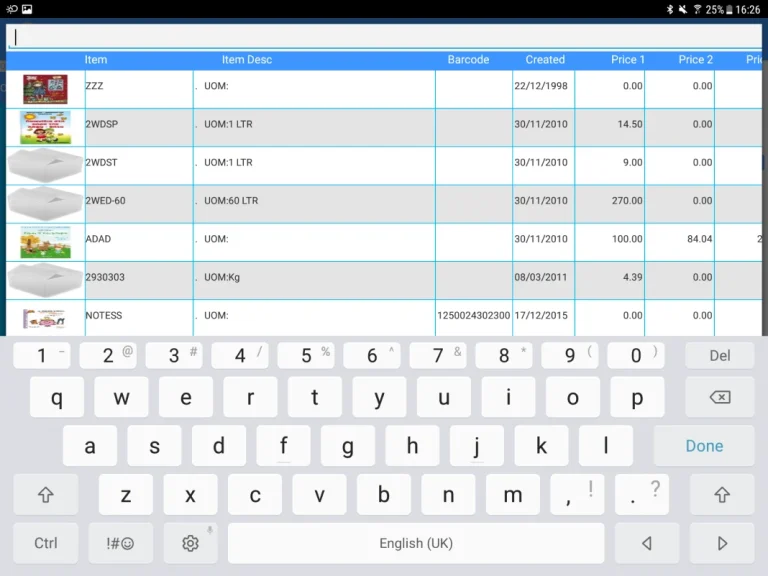Click the Item Desc column header

247,60
